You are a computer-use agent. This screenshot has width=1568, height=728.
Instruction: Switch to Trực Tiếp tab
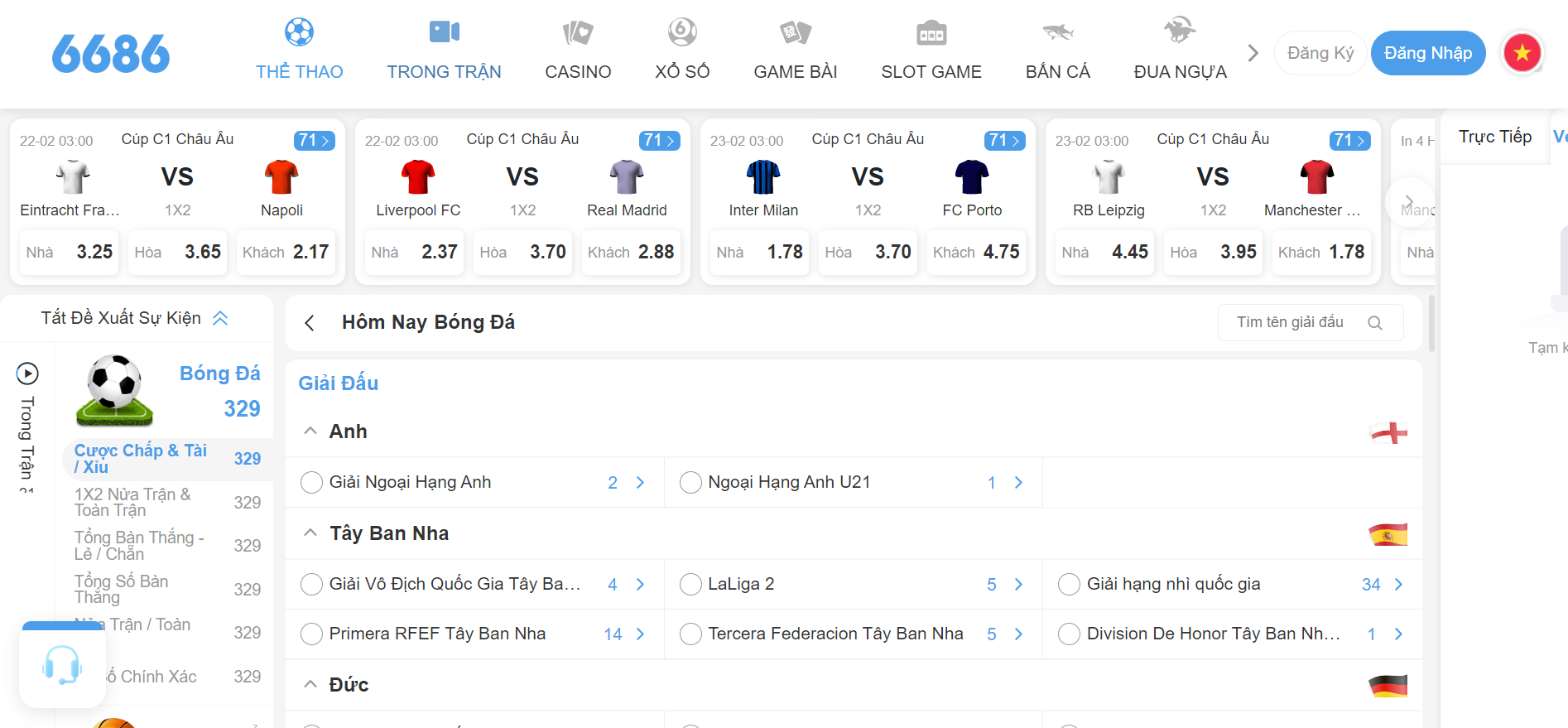point(1495,137)
